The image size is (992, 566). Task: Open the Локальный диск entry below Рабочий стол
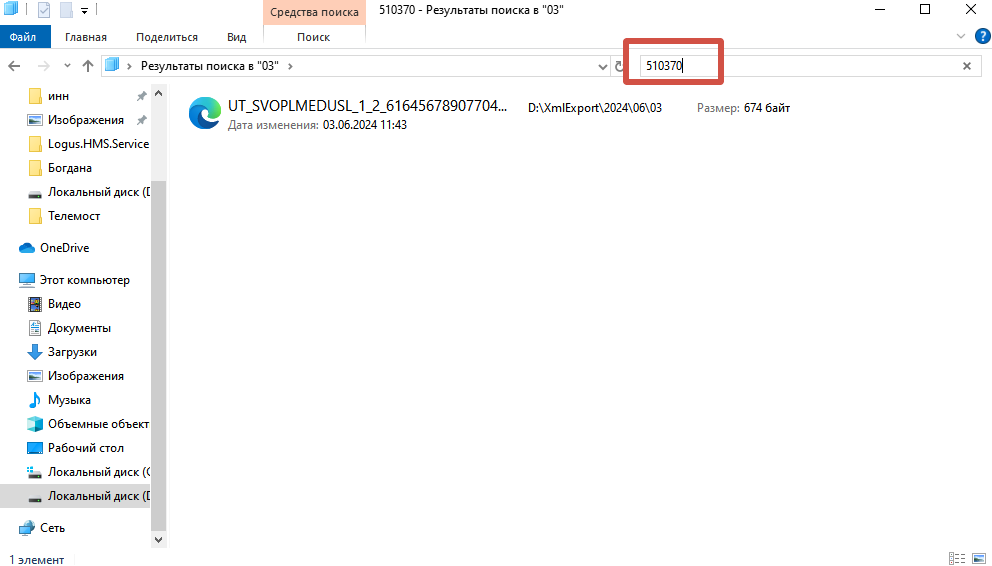point(99,472)
